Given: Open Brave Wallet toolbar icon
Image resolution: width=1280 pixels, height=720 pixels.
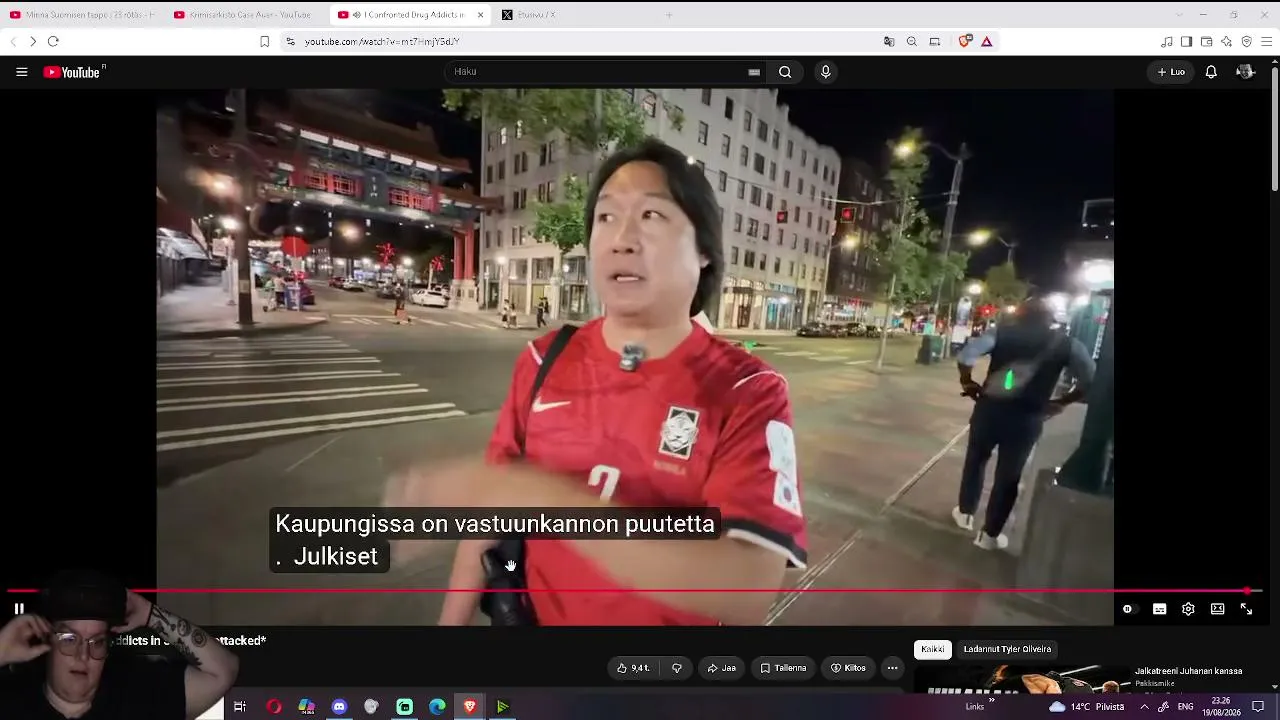Looking at the screenshot, I should pos(1206,41).
